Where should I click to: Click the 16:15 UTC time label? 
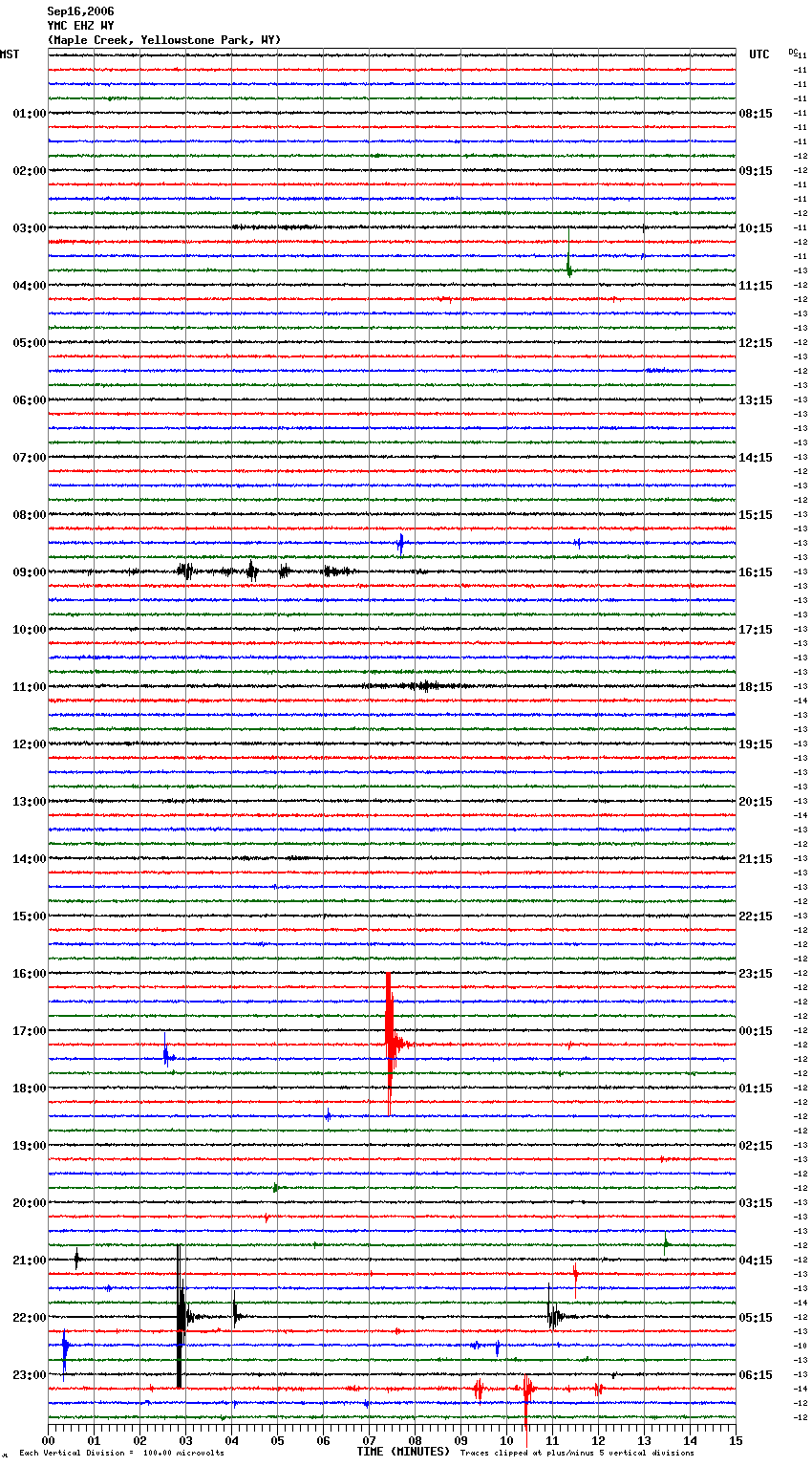pos(756,572)
